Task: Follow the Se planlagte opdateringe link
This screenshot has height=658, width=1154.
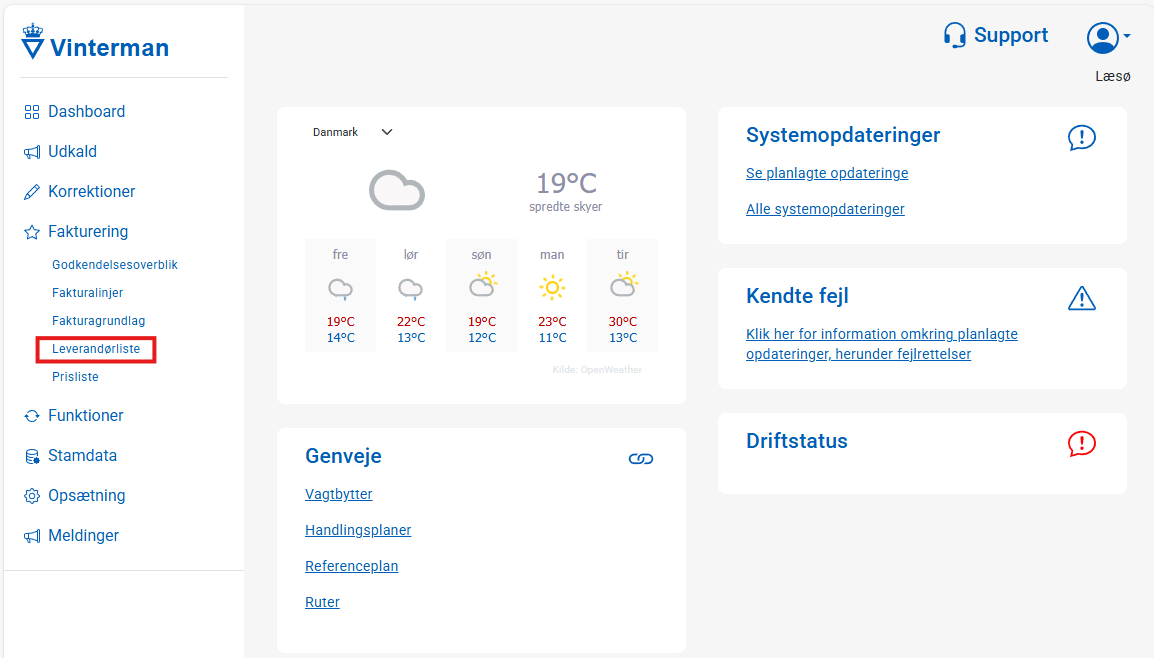Action: tap(826, 173)
